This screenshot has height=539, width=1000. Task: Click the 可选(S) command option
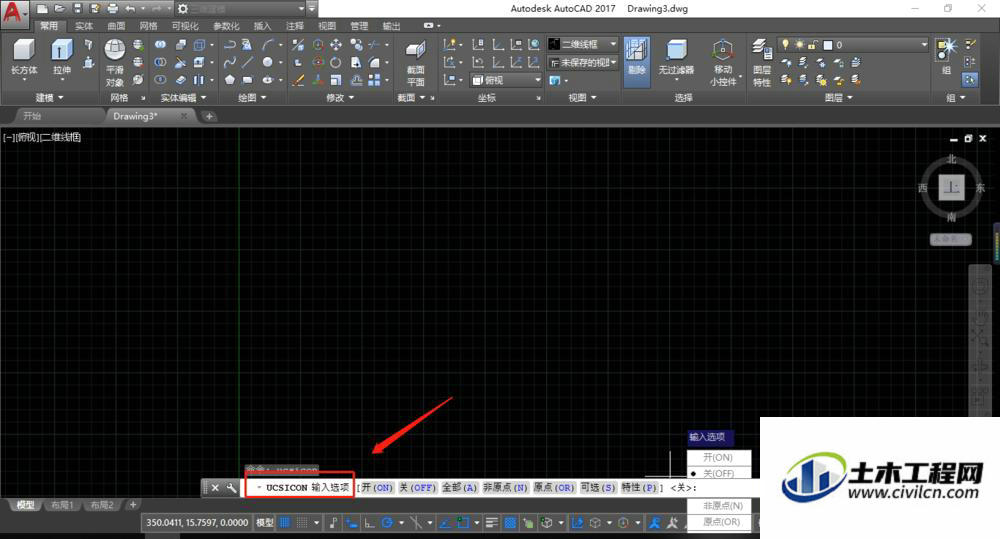pos(598,487)
